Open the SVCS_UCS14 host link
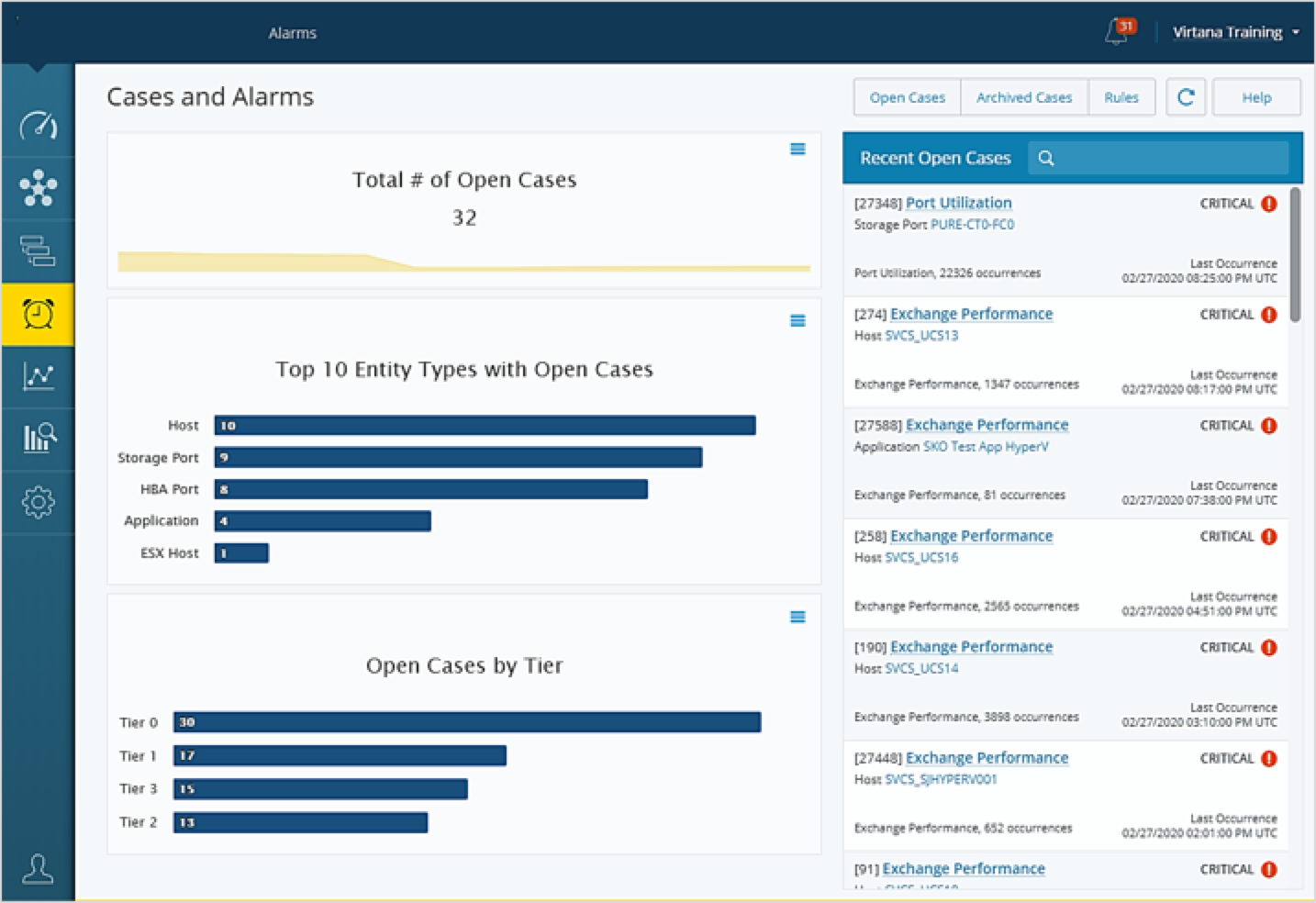 coord(921,669)
